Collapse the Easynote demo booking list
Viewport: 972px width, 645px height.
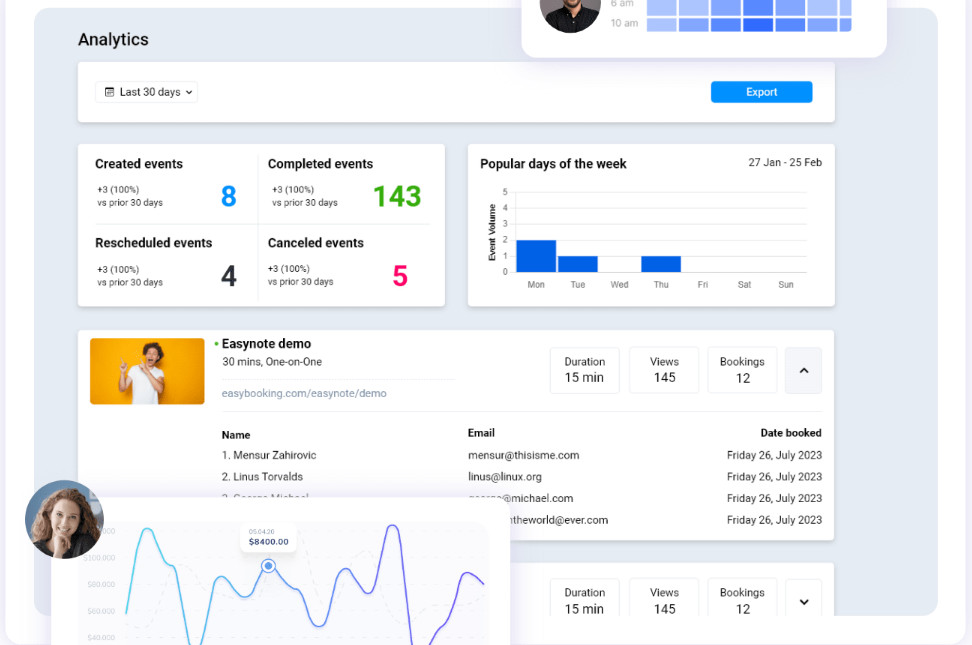pyautogui.click(x=803, y=370)
